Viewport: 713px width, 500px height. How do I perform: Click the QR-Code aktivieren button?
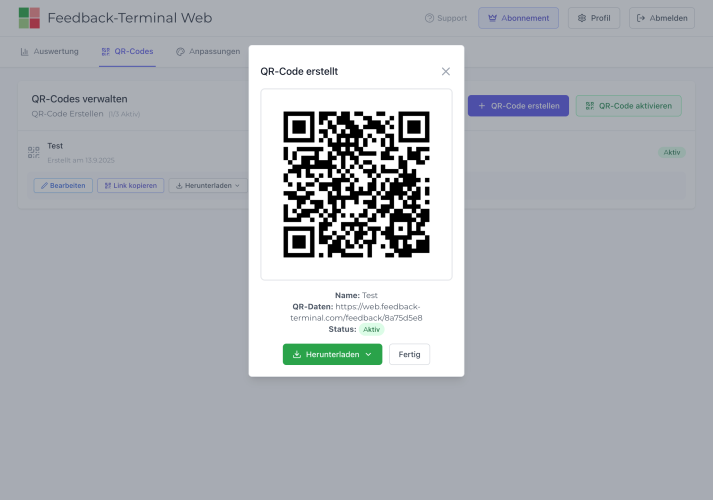click(628, 106)
